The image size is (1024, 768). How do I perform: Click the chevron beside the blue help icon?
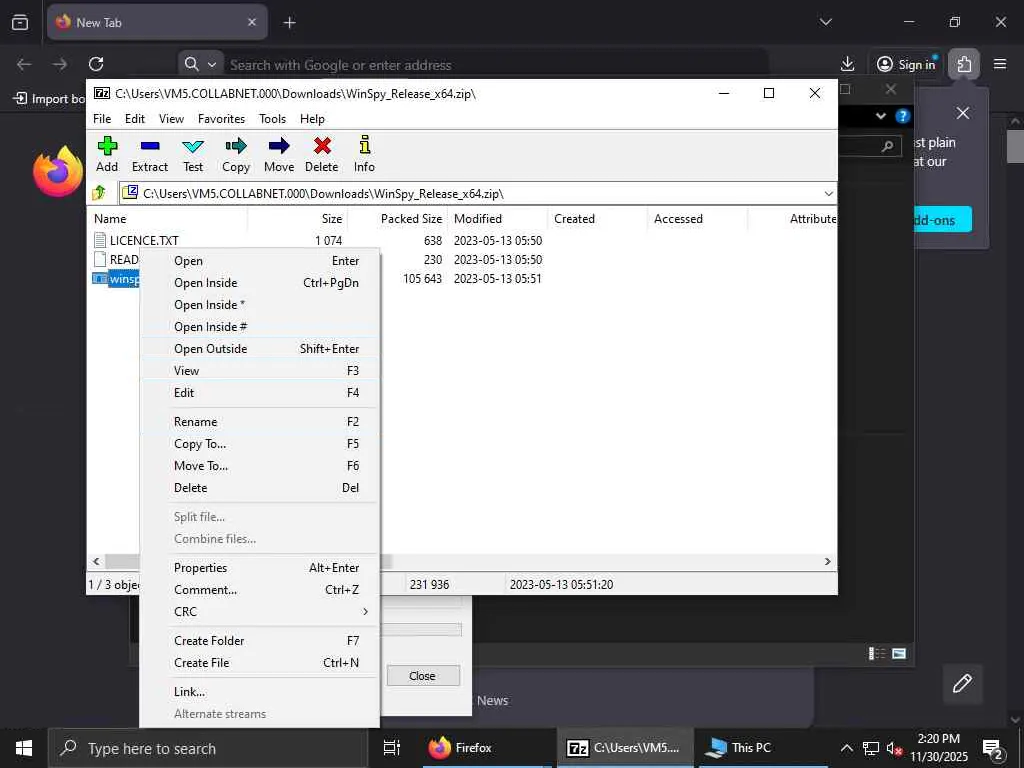click(881, 116)
